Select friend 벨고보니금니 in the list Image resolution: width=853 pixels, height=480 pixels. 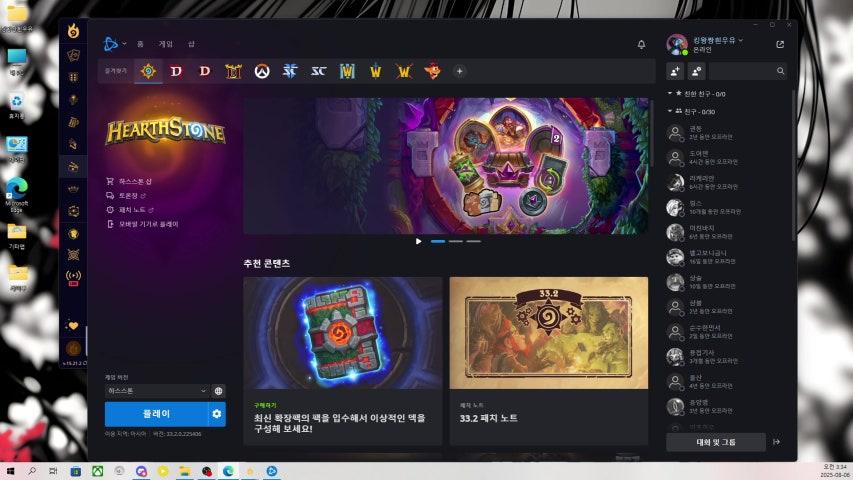[727, 257]
